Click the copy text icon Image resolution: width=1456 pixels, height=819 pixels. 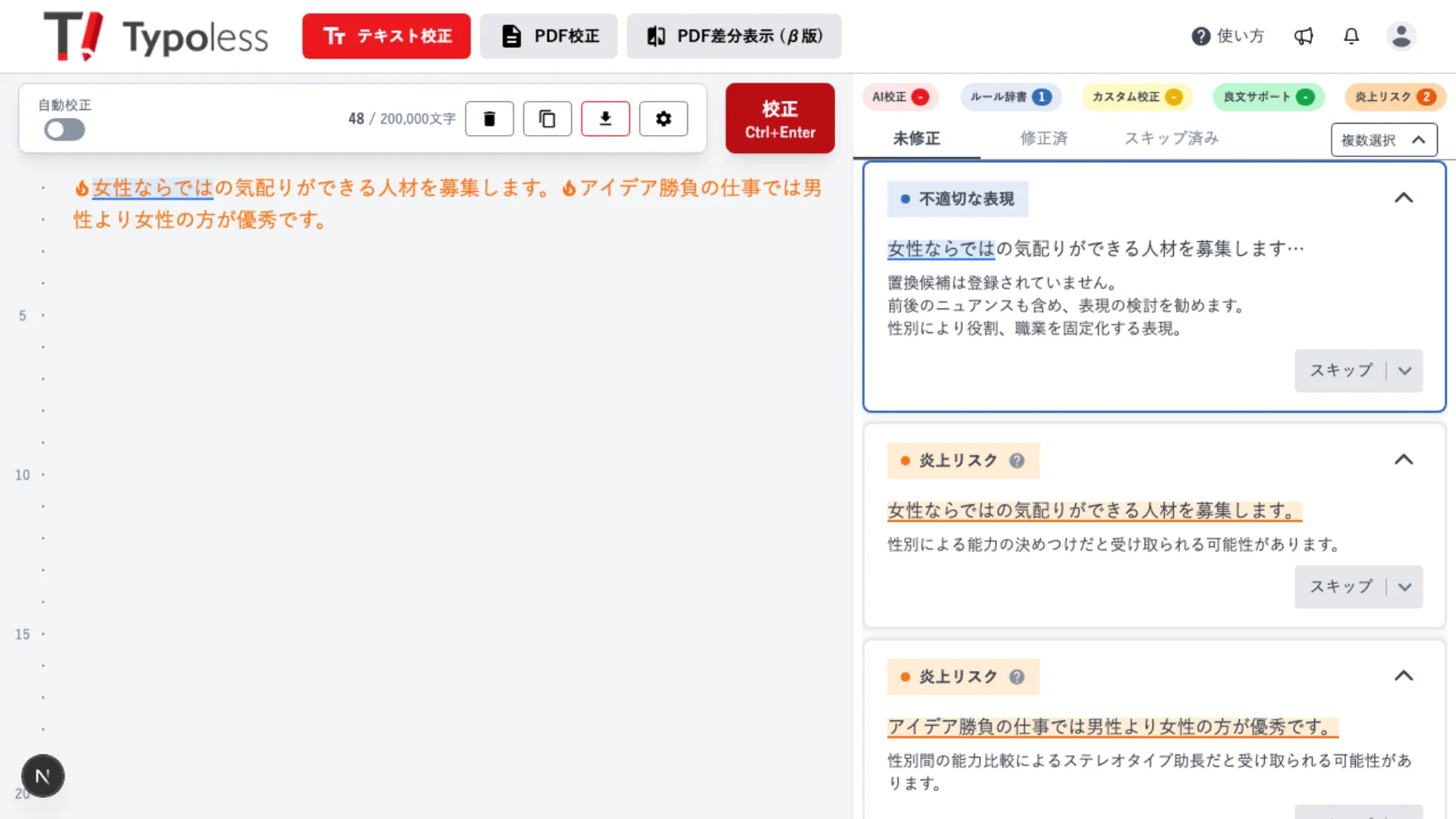[547, 118]
